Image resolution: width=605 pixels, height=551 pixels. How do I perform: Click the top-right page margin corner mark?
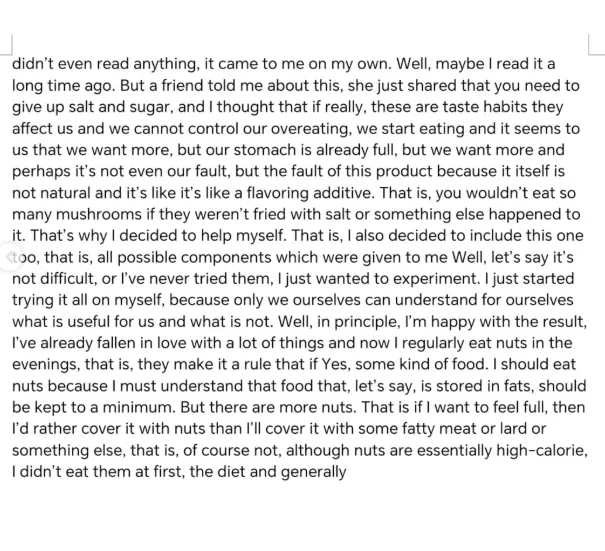pyautogui.click(x=596, y=43)
